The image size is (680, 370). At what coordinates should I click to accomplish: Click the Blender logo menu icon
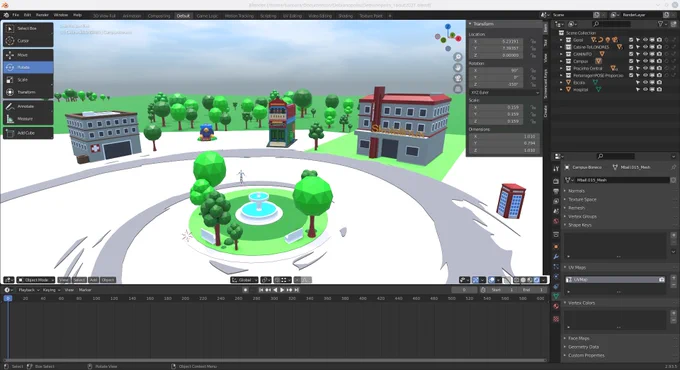(x=6, y=15)
